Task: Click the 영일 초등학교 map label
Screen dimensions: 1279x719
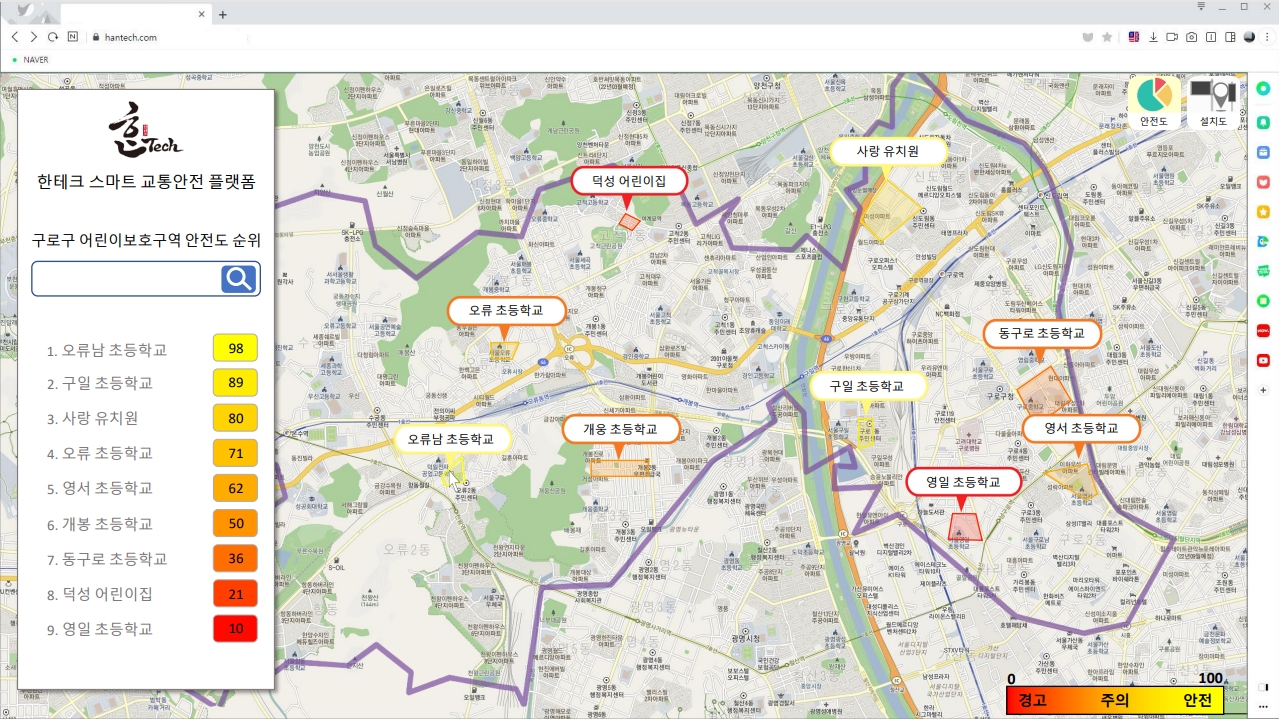Action: (x=963, y=482)
